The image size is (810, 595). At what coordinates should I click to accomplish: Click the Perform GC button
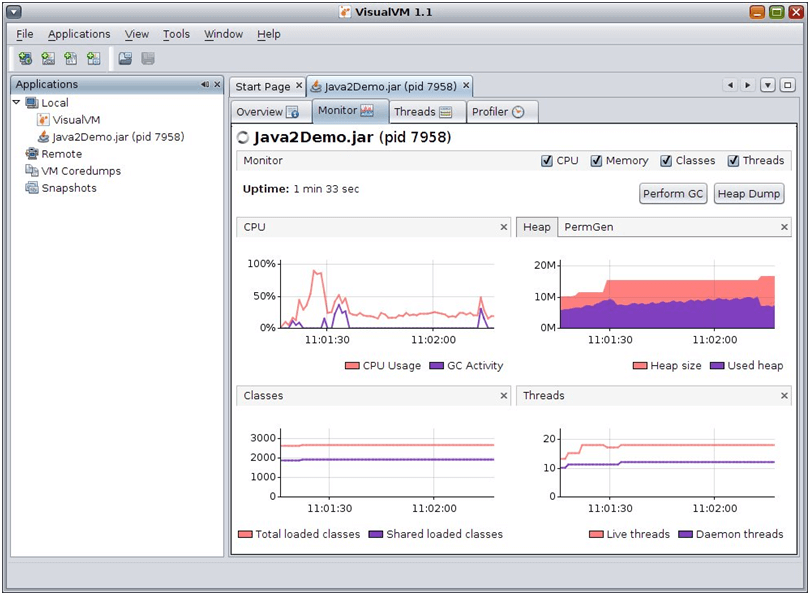point(673,194)
